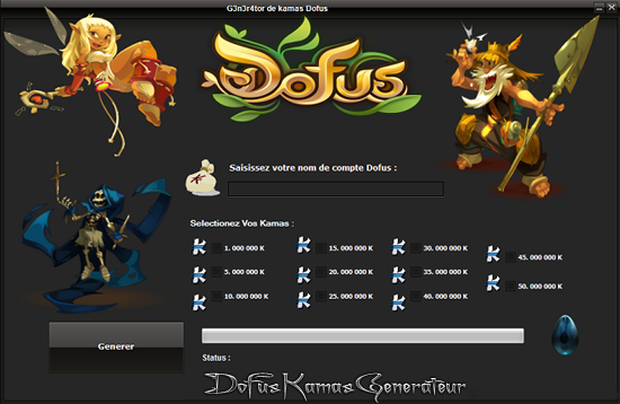620x404 pixels.
Task: Close the generator window
Action: tap(611, 8)
